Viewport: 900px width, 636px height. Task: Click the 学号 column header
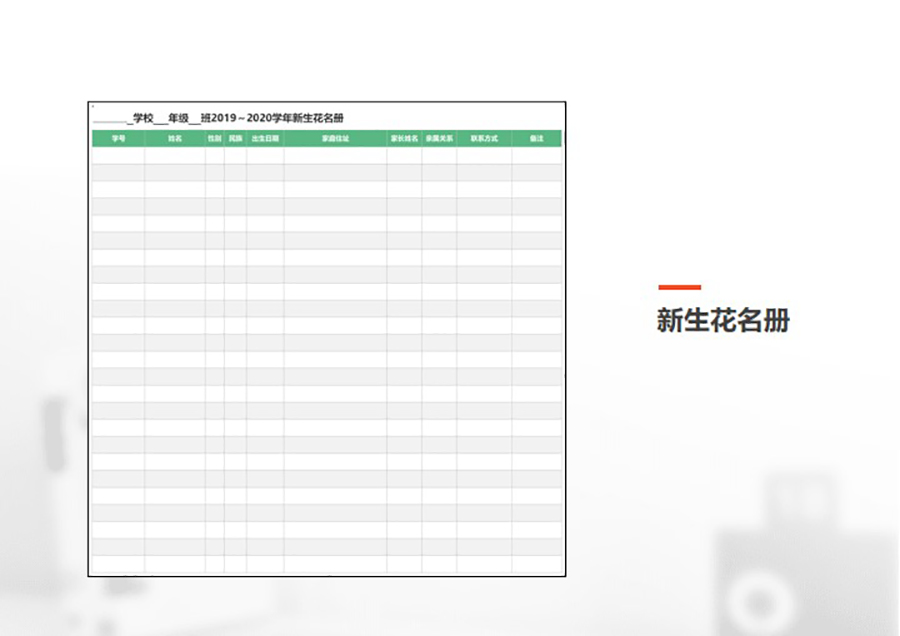click(118, 138)
